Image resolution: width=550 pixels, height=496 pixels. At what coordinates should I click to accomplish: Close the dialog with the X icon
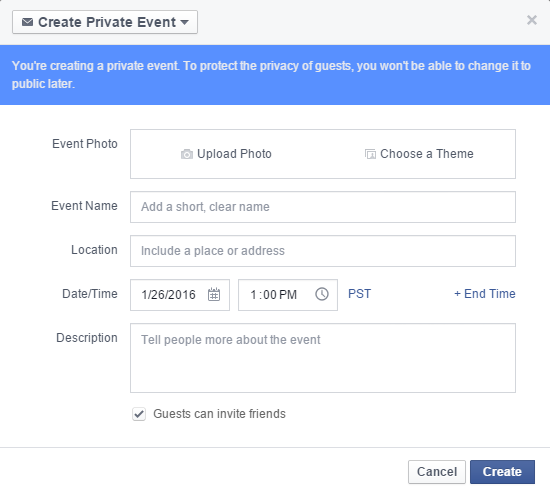tap(532, 20)
